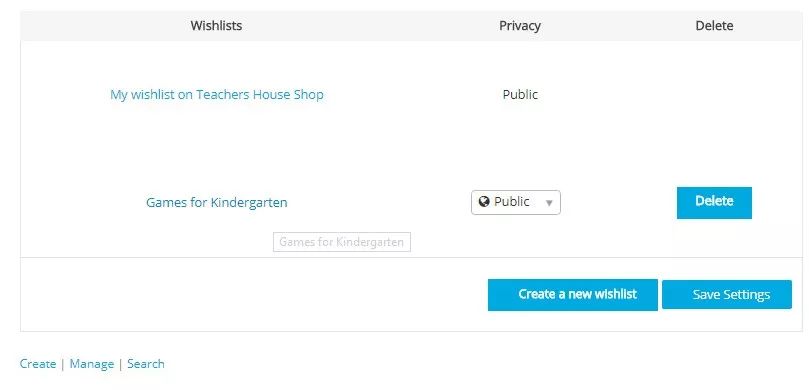Image resolution: width=809 pixels, height=390 pixels.
Task: Click the Privacy column header
Action: (520, 26)
